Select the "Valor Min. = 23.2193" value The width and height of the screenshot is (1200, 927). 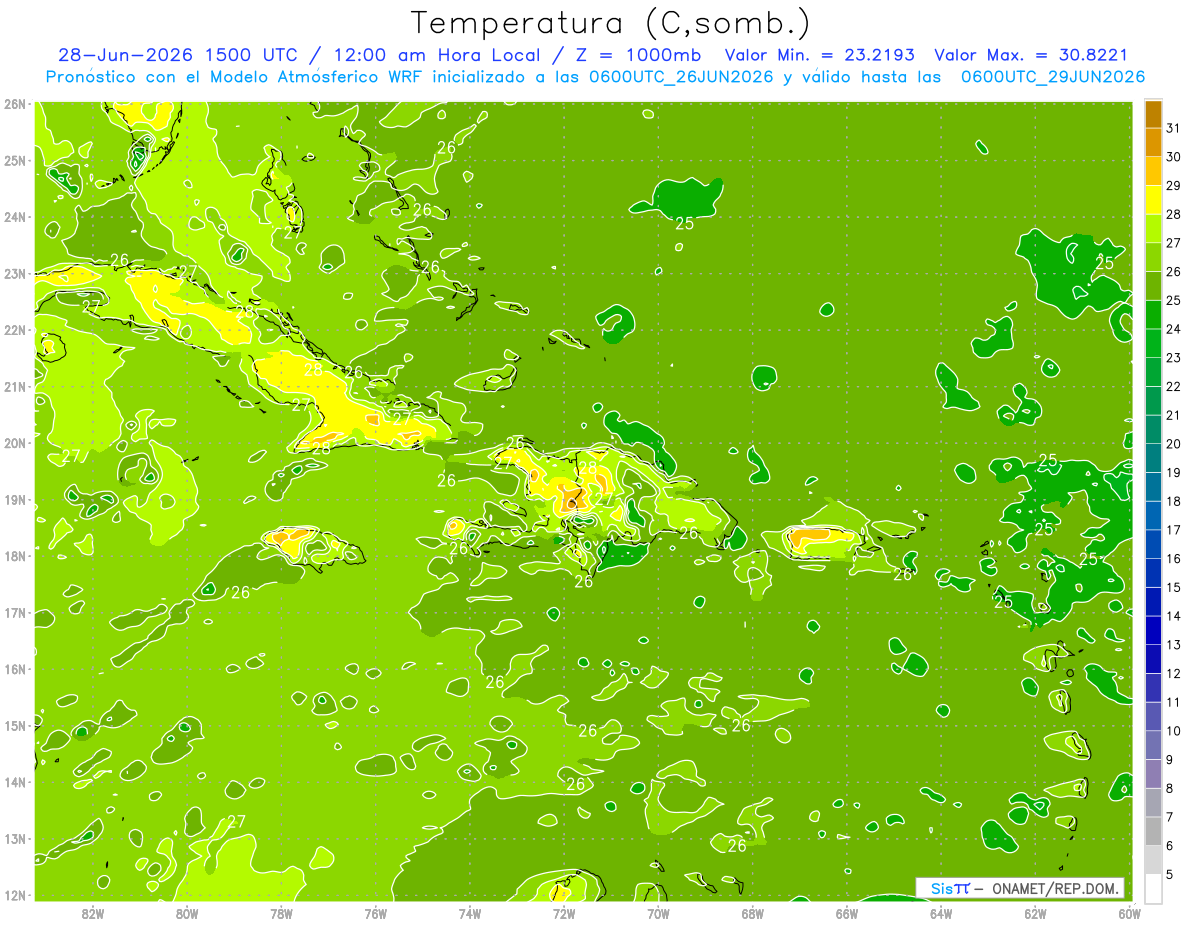point(820,55)
